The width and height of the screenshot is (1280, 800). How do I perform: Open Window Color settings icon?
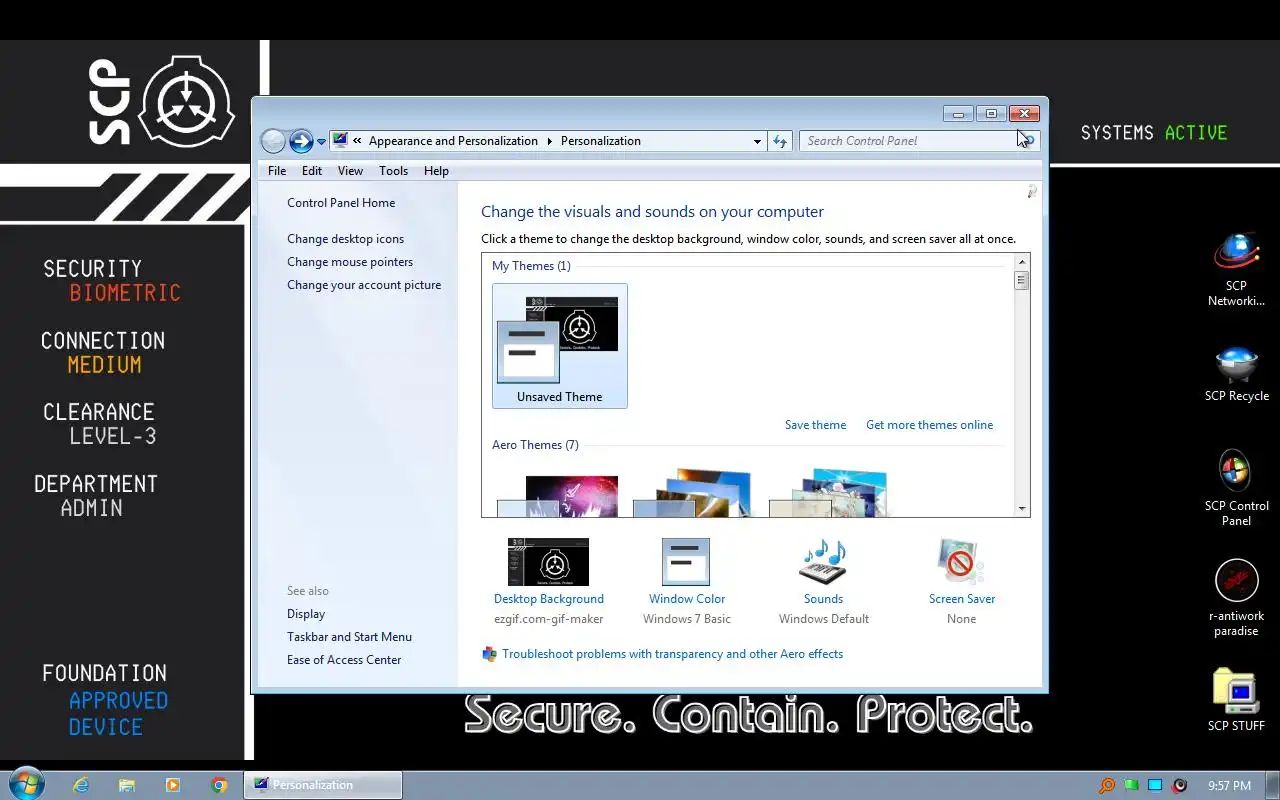686,562
